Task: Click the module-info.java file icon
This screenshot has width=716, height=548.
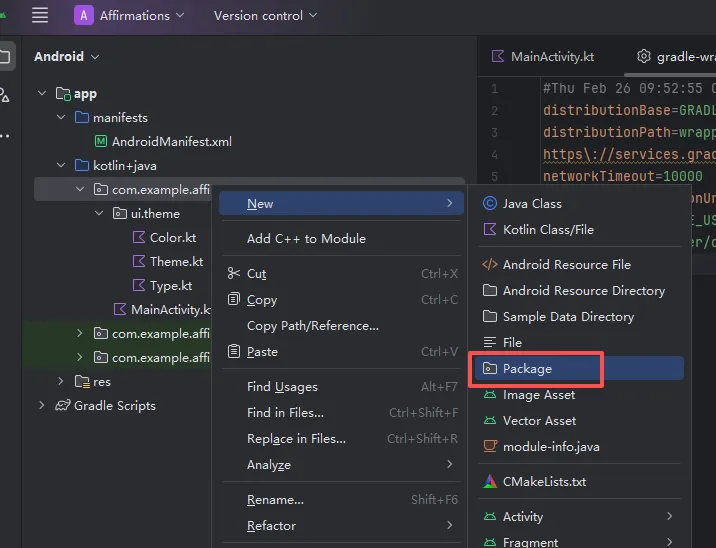Action: pos(490,447)
